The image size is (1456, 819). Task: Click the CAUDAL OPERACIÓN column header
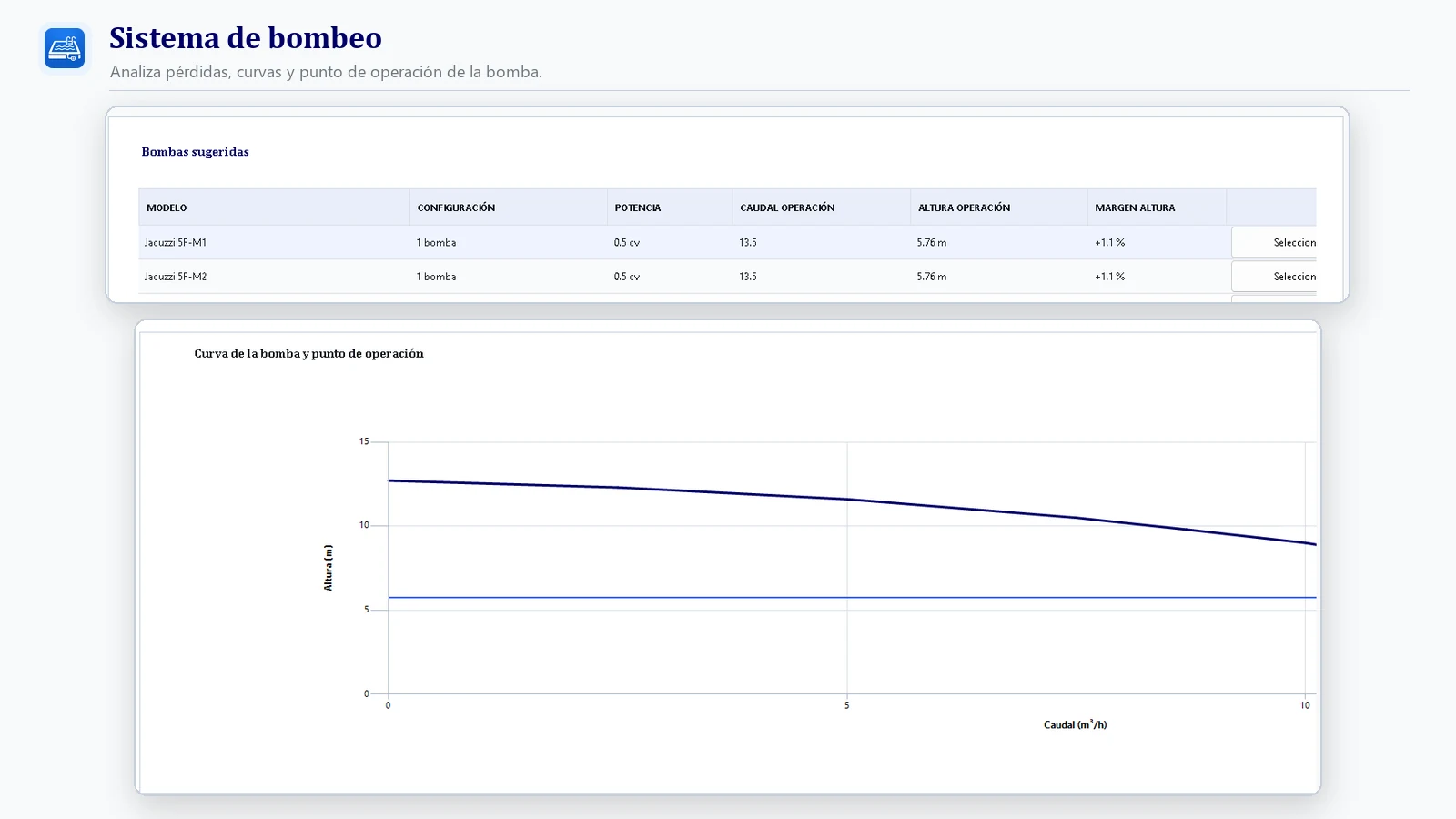[787, 207]
